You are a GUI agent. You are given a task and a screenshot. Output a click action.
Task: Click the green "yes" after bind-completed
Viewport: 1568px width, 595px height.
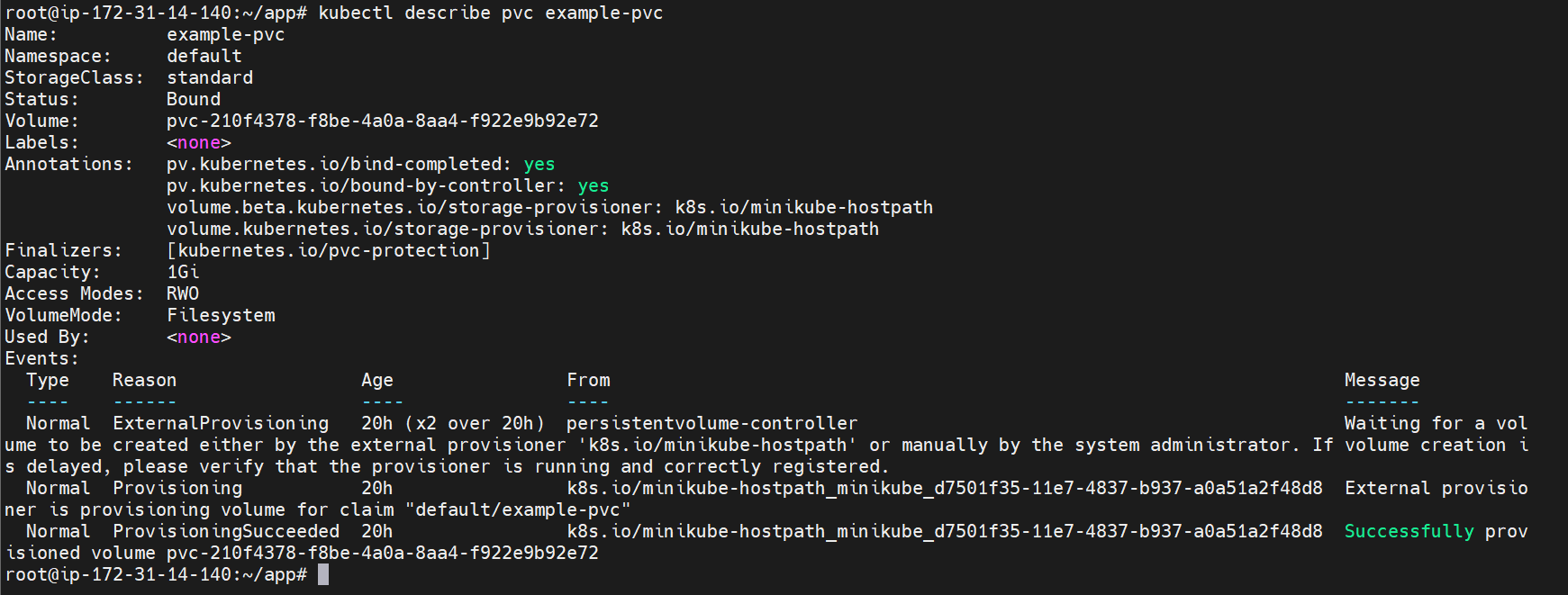tap(539, 164)
